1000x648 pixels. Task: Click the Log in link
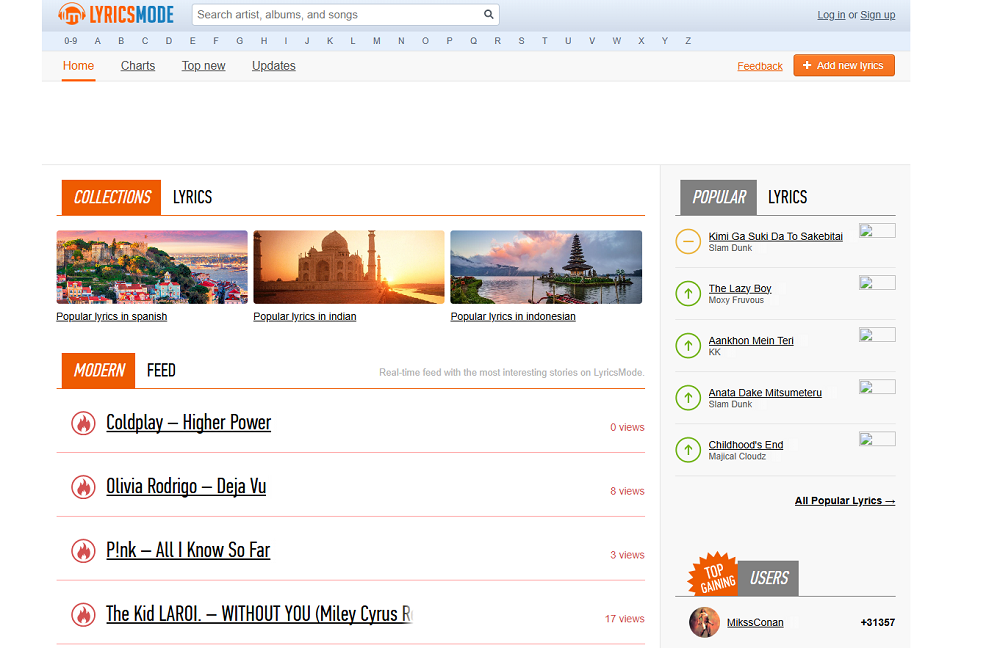(831, 15)
